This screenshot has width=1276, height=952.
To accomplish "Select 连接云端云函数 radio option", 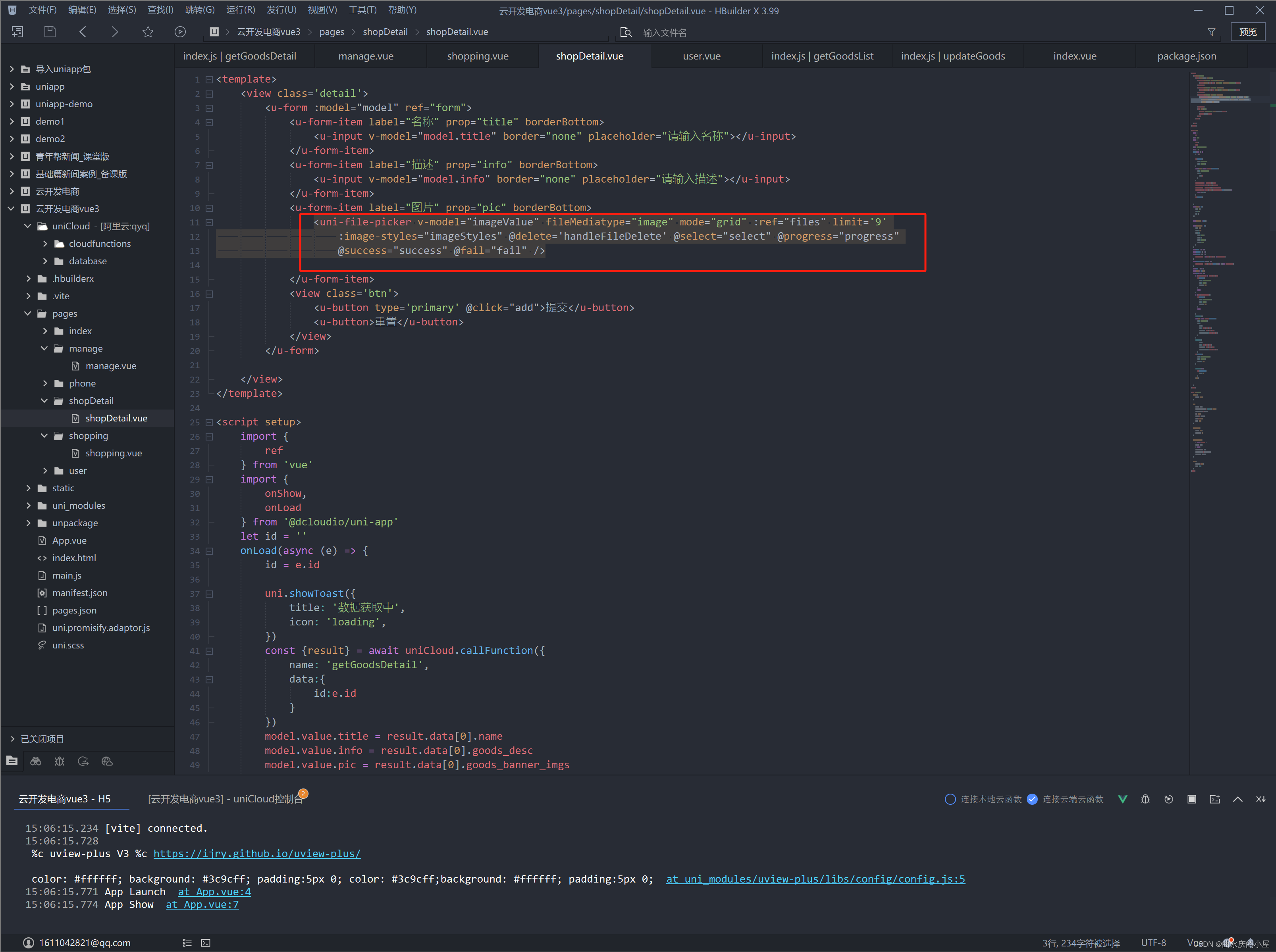I will point(1032,799).
